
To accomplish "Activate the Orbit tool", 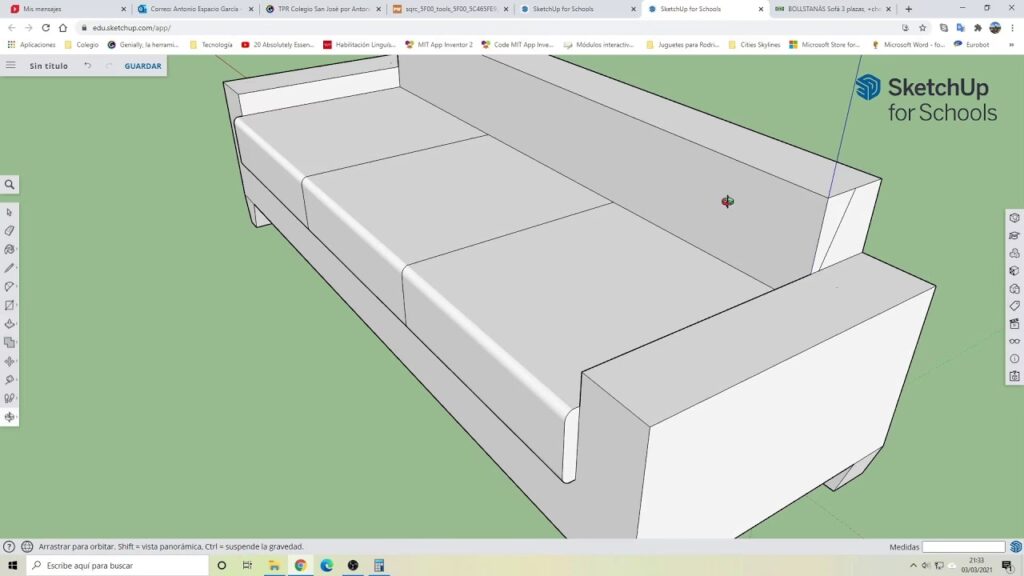I will (x=10, y=417).
